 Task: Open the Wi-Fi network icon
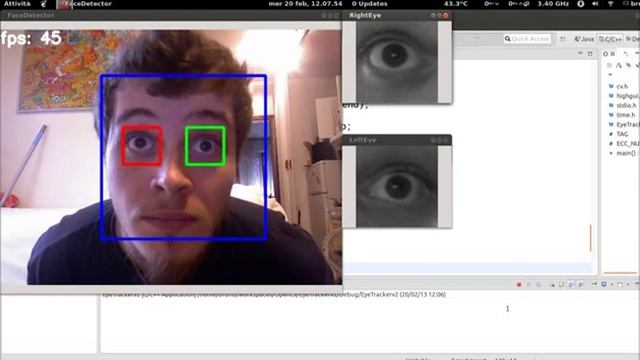click(x=611, y=4)
